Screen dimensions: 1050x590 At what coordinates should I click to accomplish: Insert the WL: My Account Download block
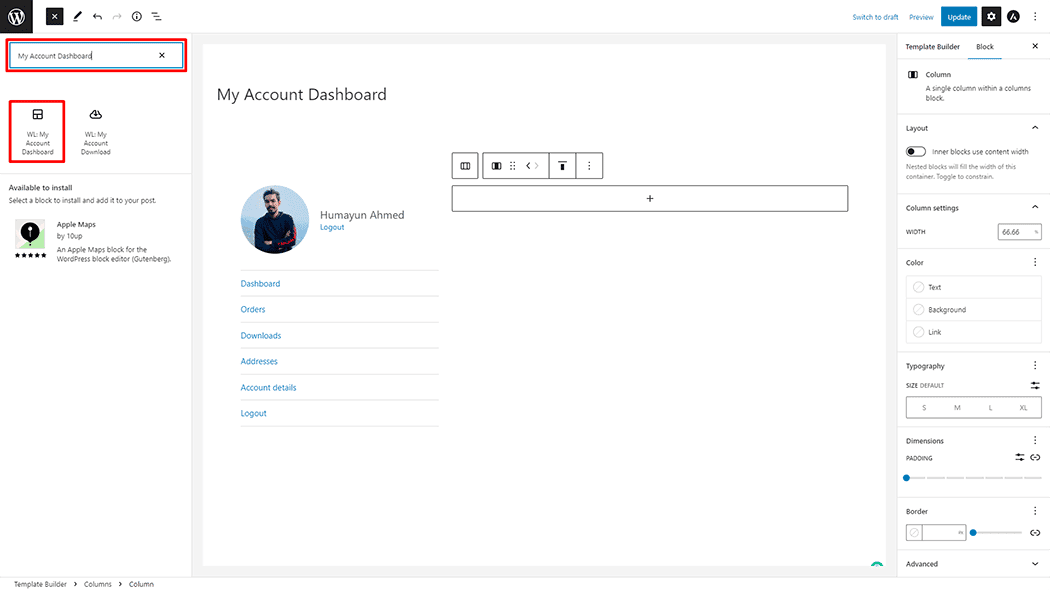[96, 131]
